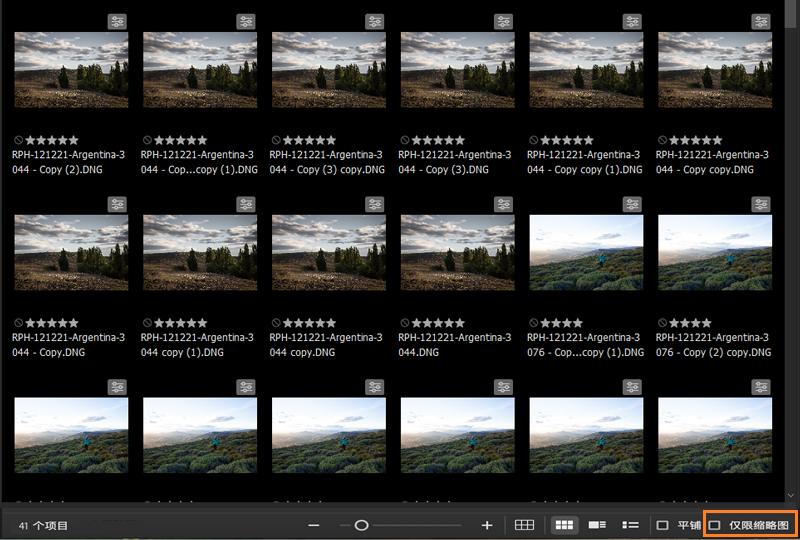Click the adjustments badge above 044 copy.DNG

(x=375, y=205)
